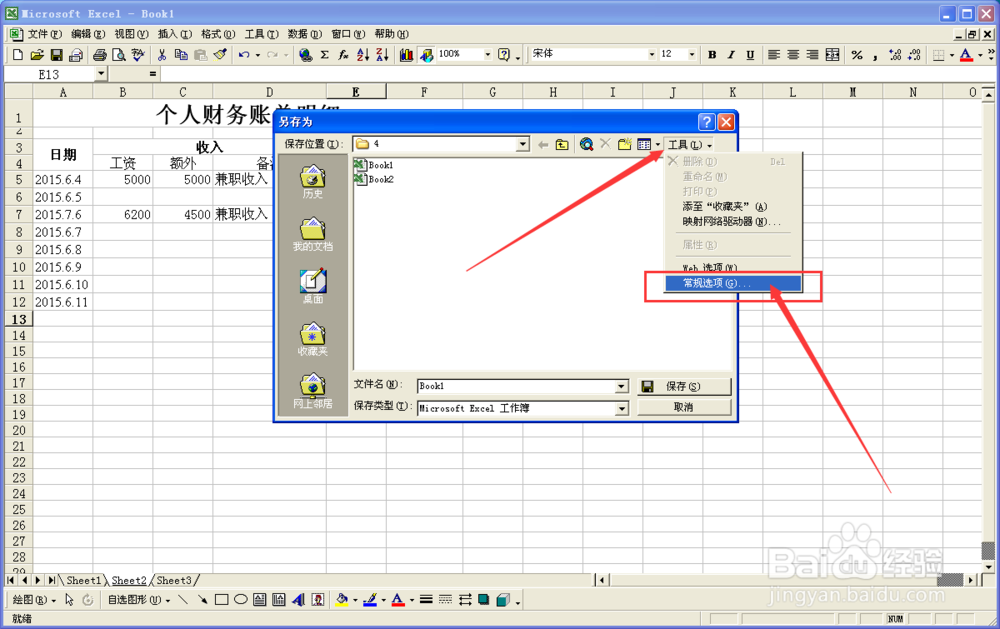
Task: Click the Cut scissors icon
Action: click(x=162, y=55)
